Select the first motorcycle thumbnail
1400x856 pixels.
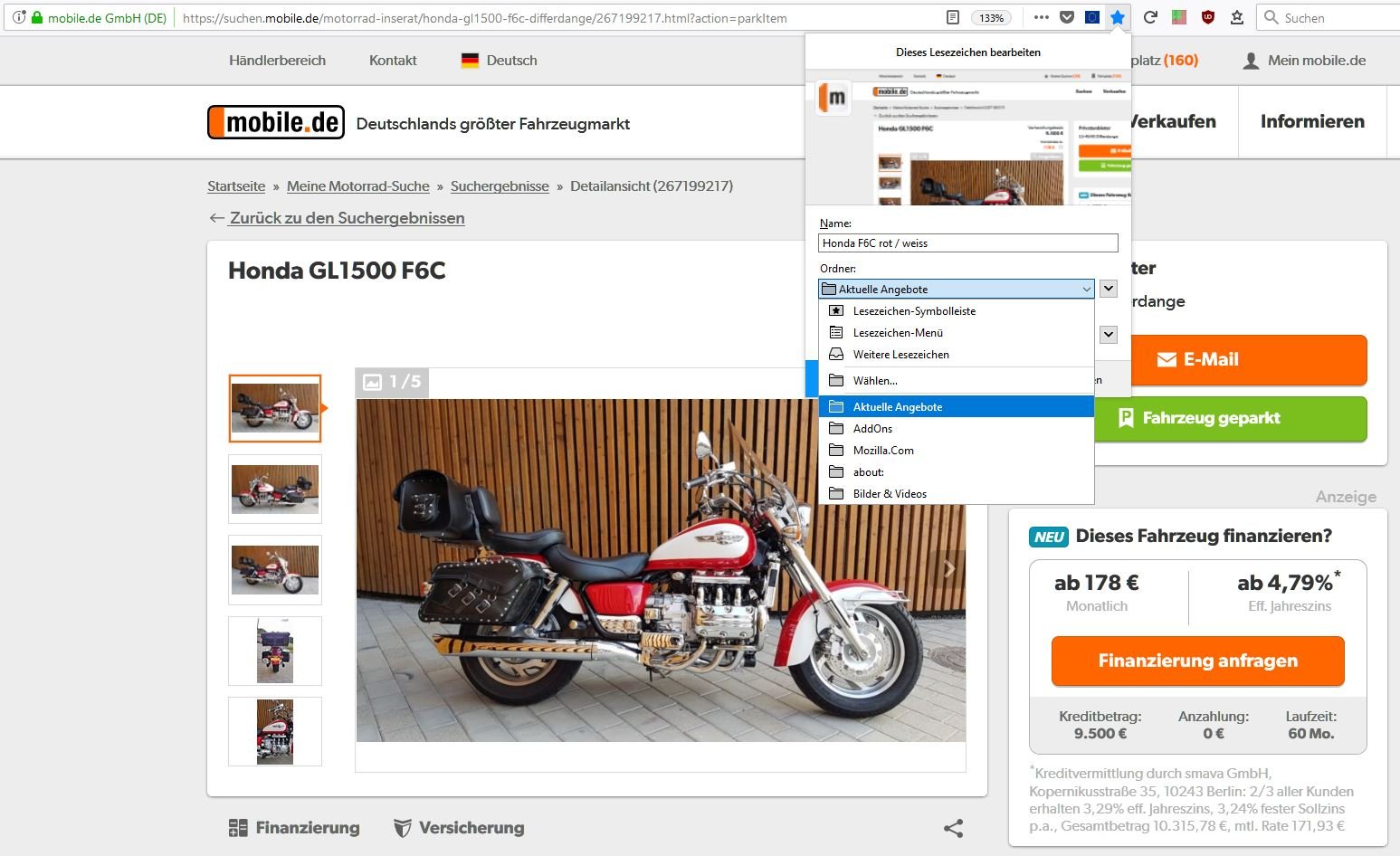click(275, 408)
